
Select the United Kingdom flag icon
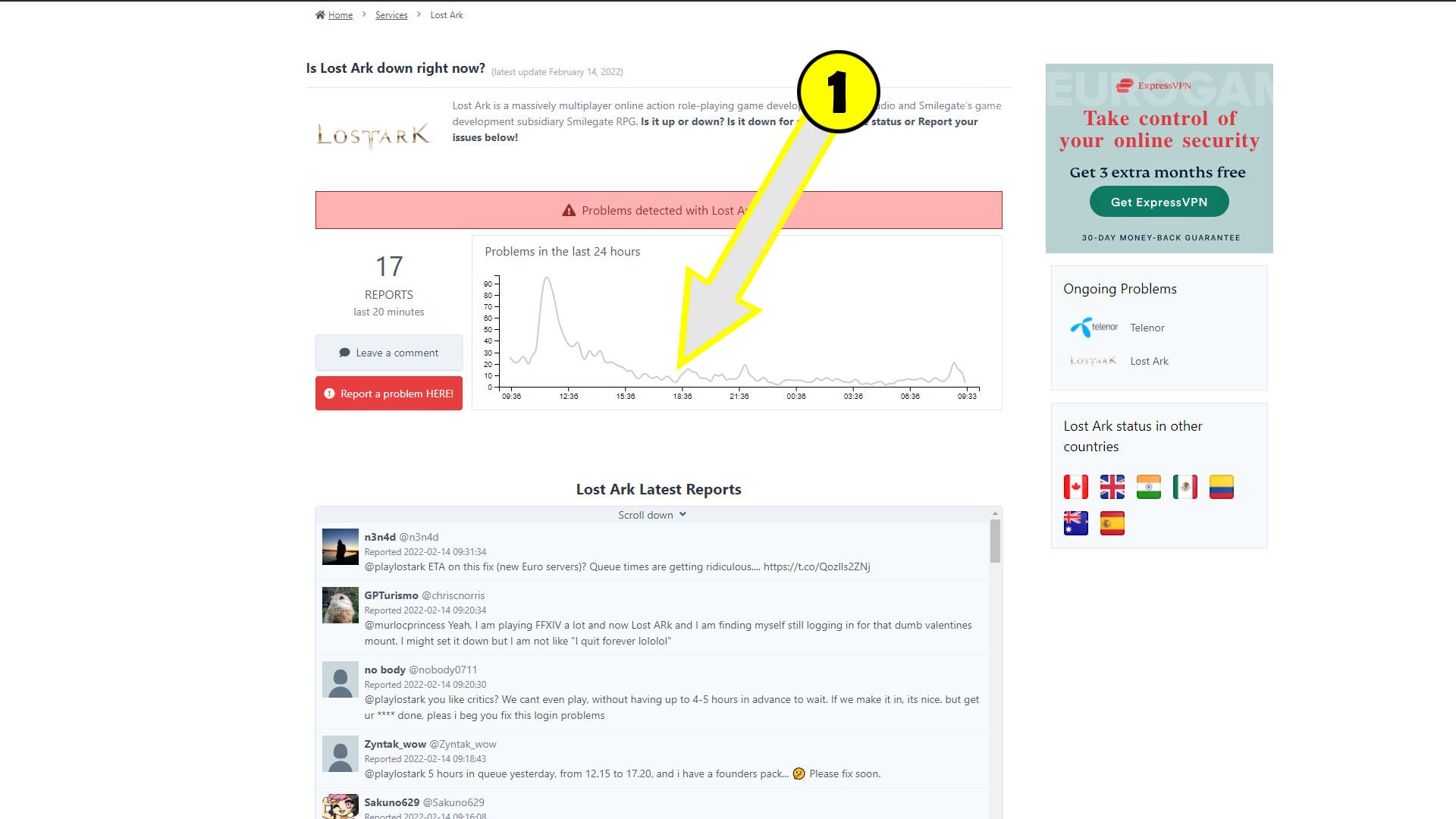click(x=1112, y=487)
